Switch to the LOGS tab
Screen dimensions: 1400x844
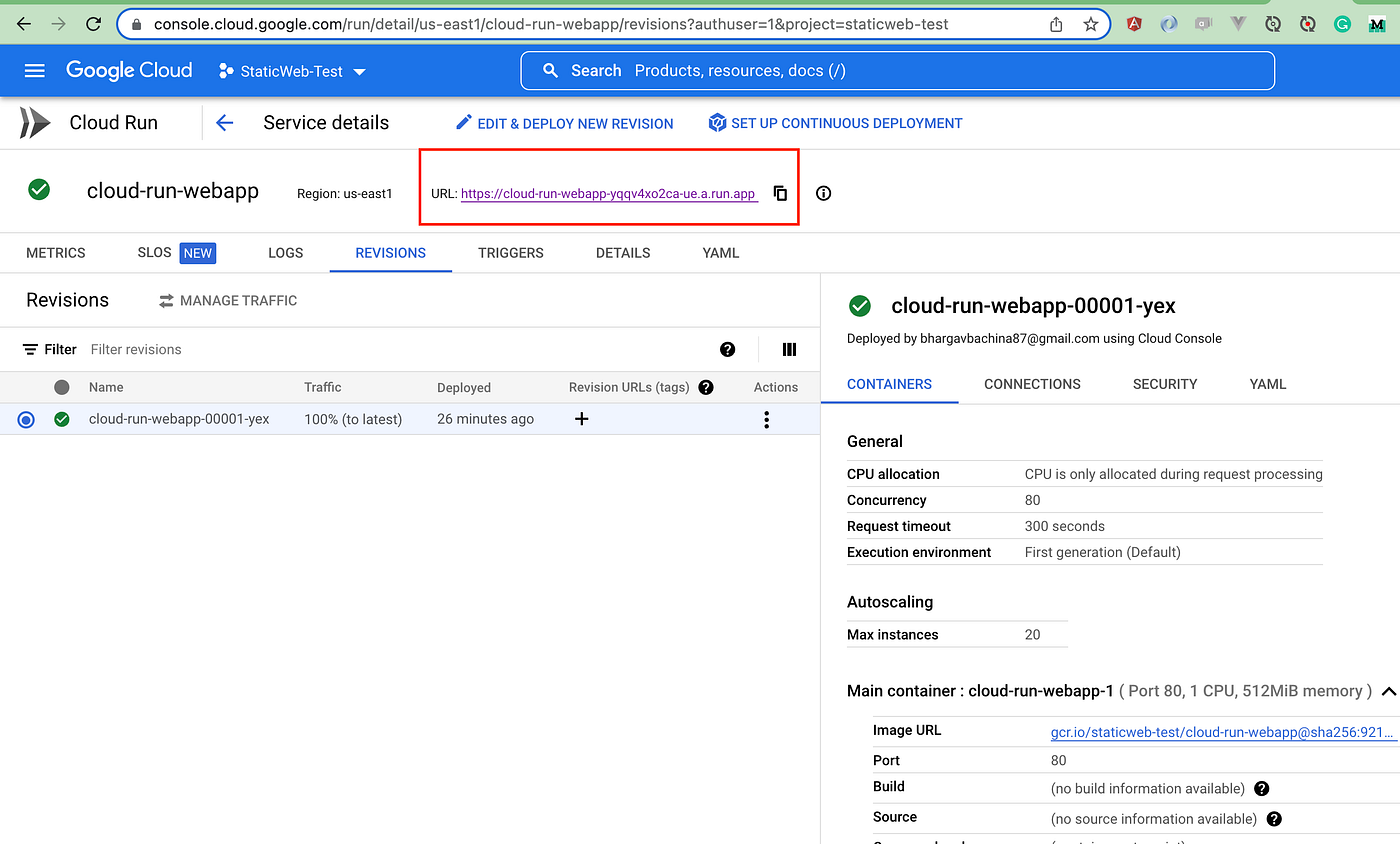click(x=285, y=253)
